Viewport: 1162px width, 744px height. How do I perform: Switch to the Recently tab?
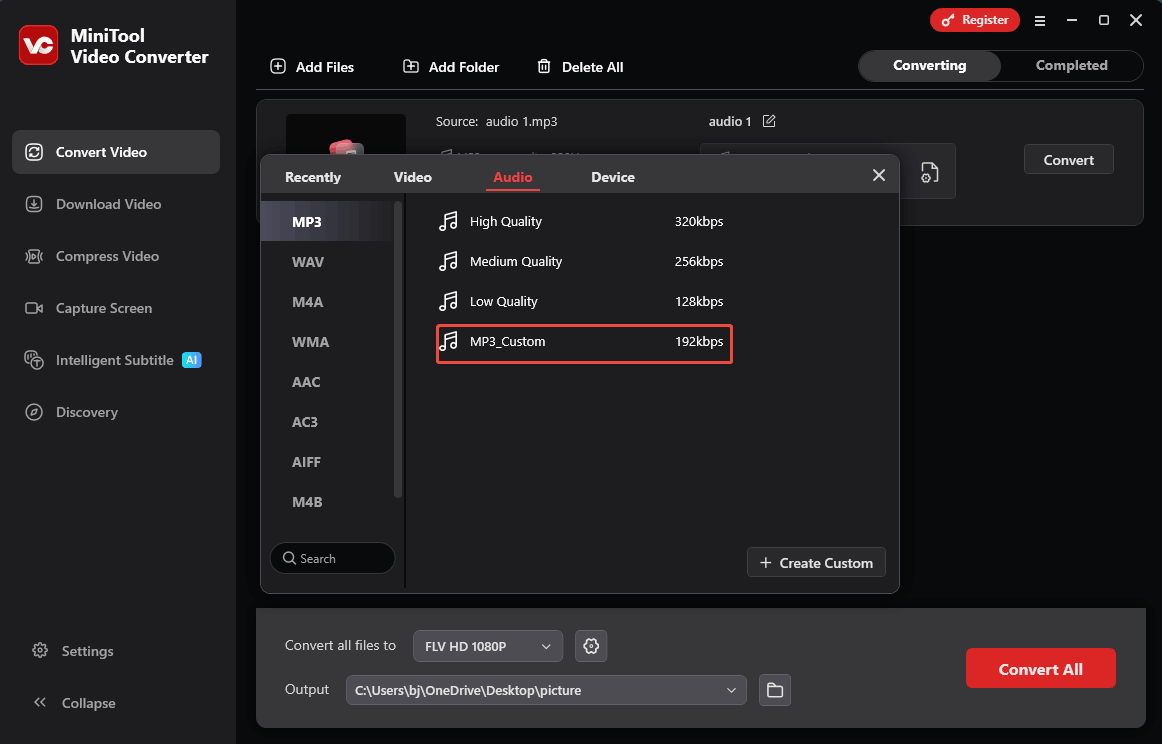[313, 177]
